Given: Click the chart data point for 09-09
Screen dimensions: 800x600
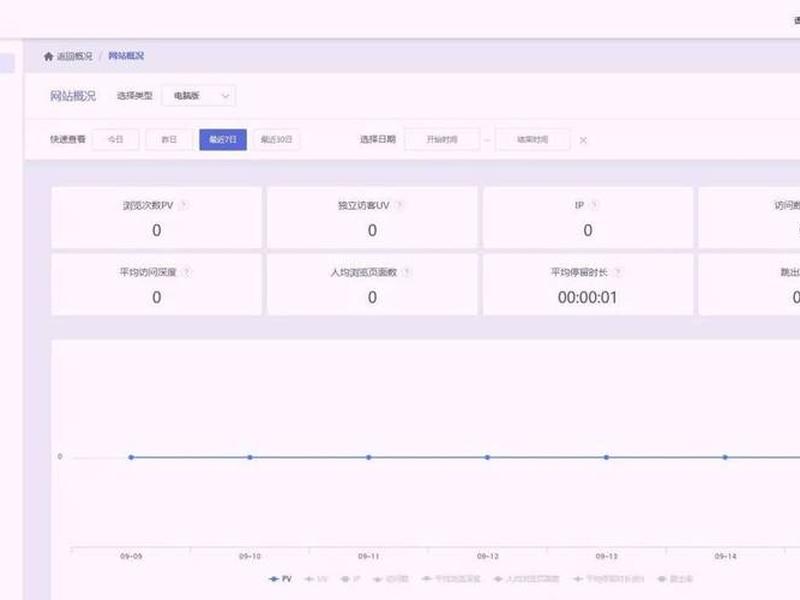Looking at the screenshot, I should click(131, 457).
